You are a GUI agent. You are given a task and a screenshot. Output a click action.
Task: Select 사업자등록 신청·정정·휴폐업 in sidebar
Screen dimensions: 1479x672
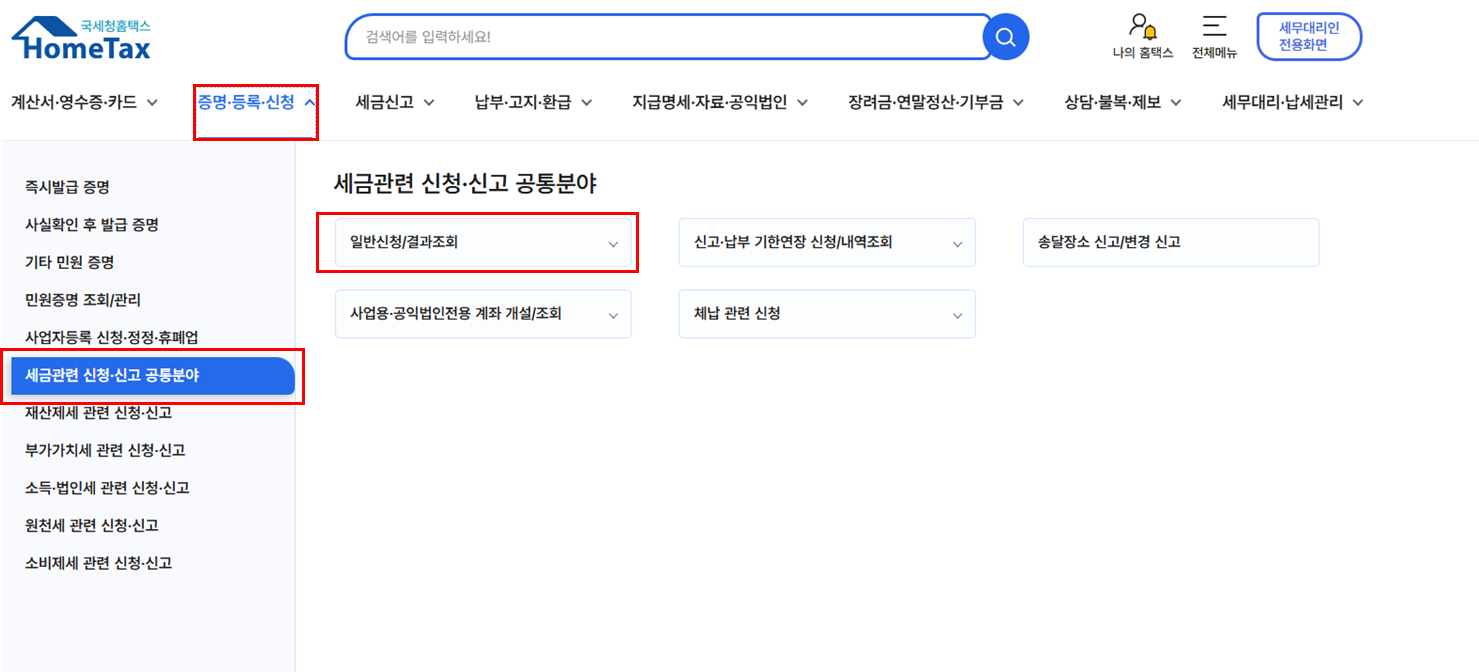118,337
